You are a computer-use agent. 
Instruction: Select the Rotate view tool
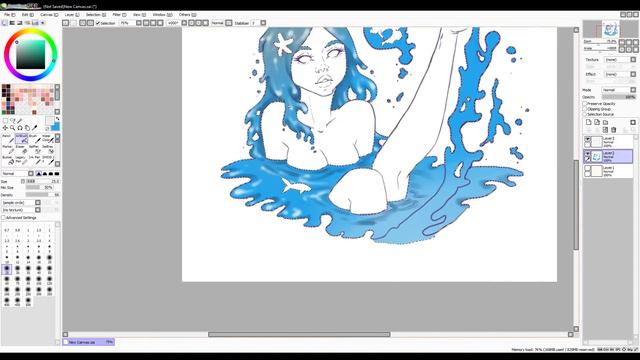click(20, 128)
